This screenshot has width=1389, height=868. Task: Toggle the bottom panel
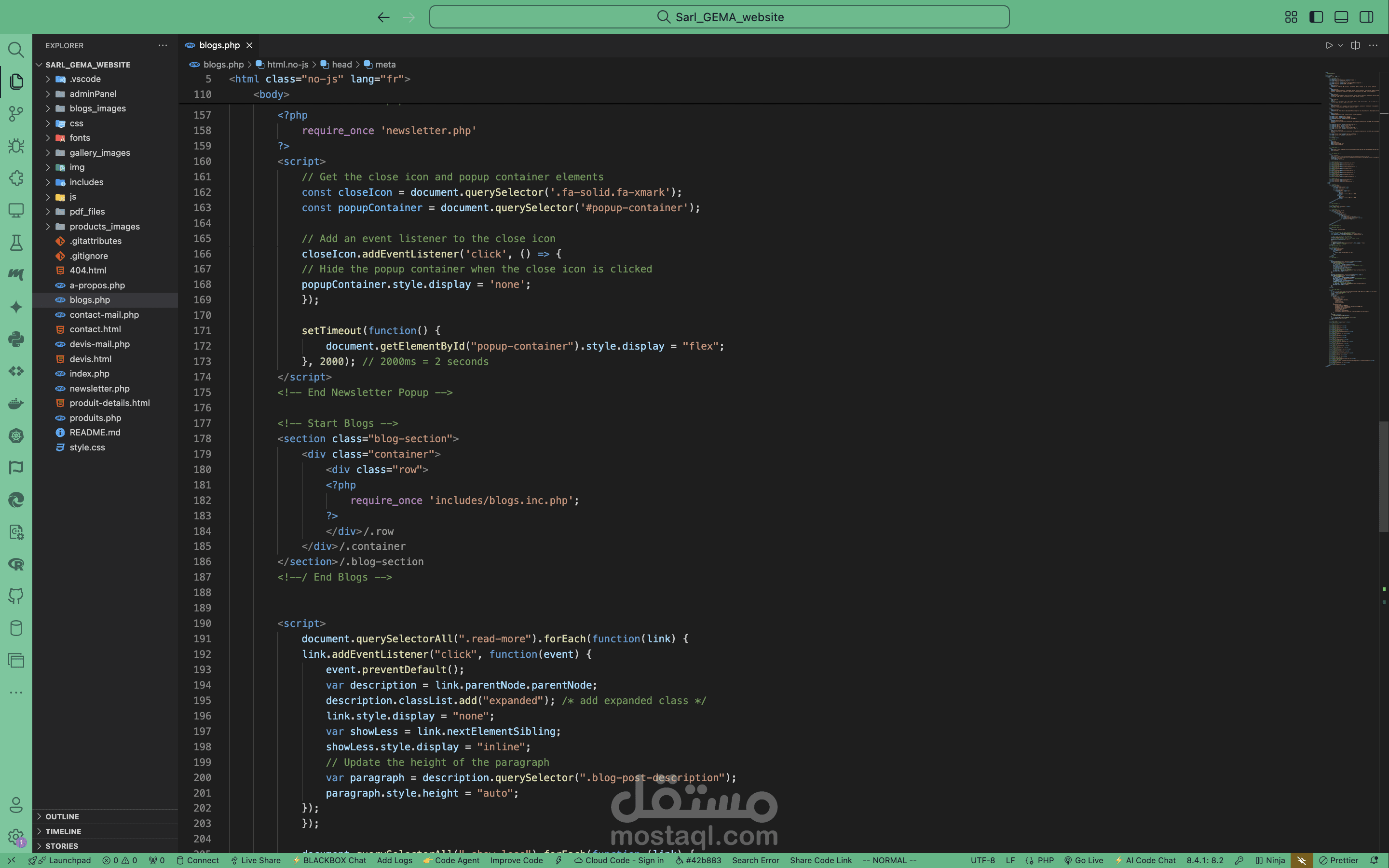tap(1341, 17)
